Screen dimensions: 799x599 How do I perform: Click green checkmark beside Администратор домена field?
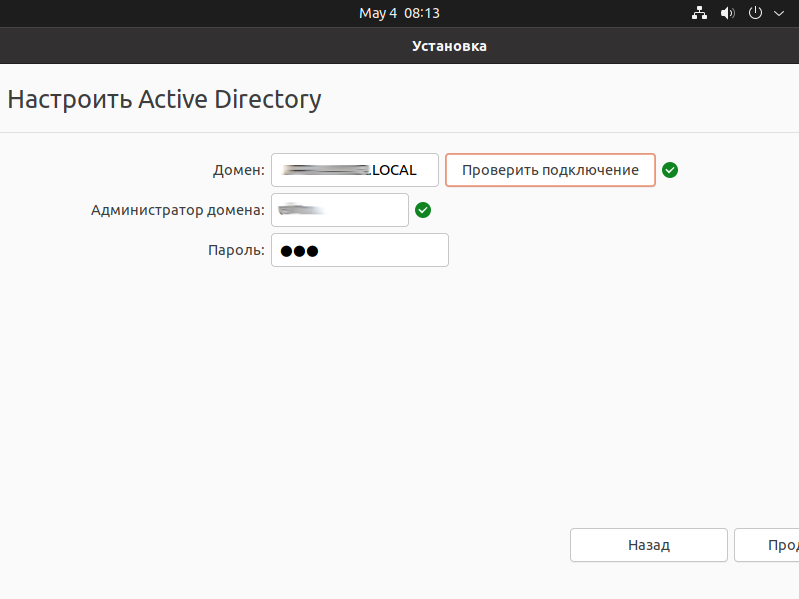[423, 210]
